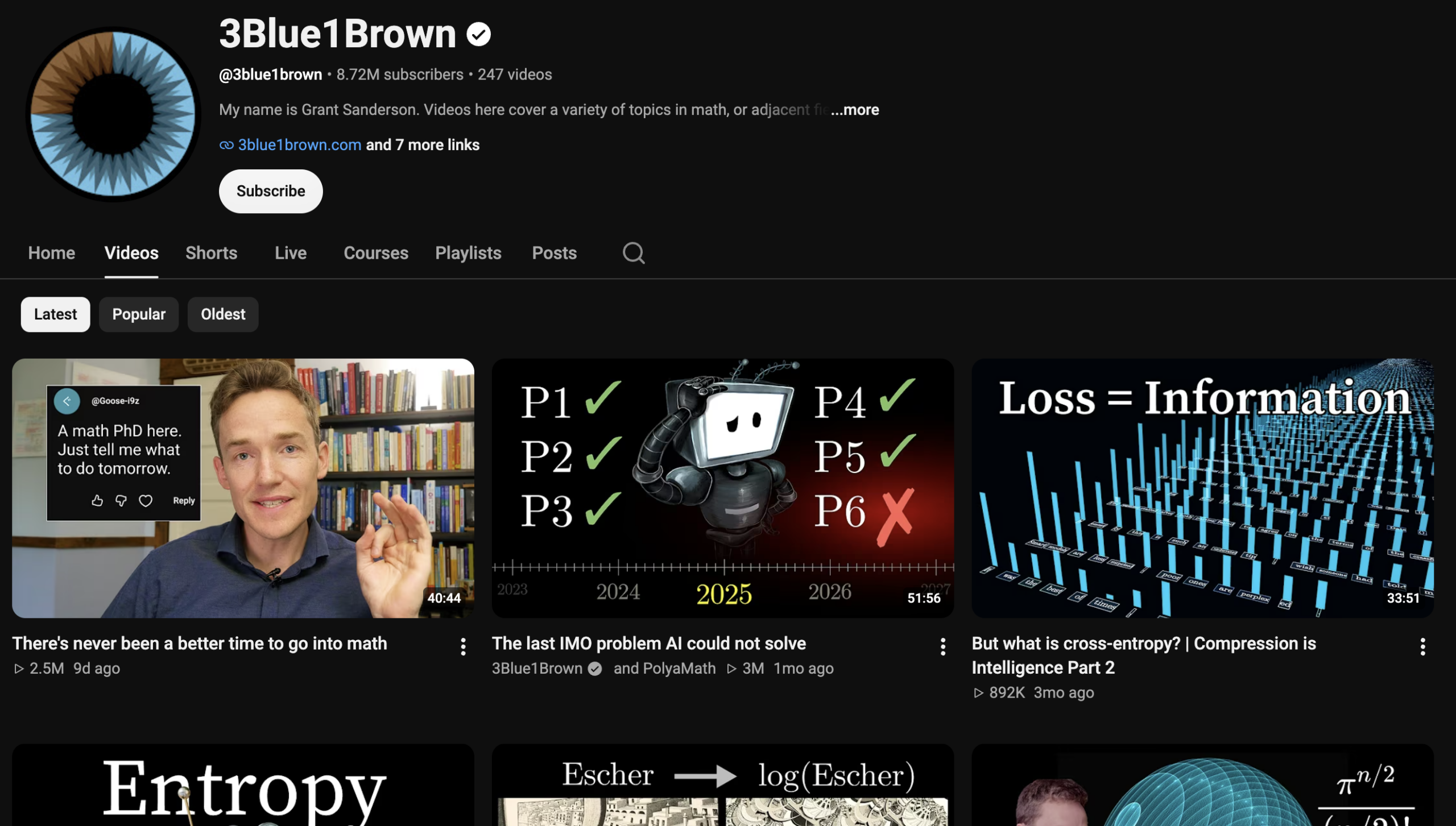Click the 3Blue1Brown channel name in the IMO video byline
Viewport: 1456px width, 826px height.
[537, 669]
